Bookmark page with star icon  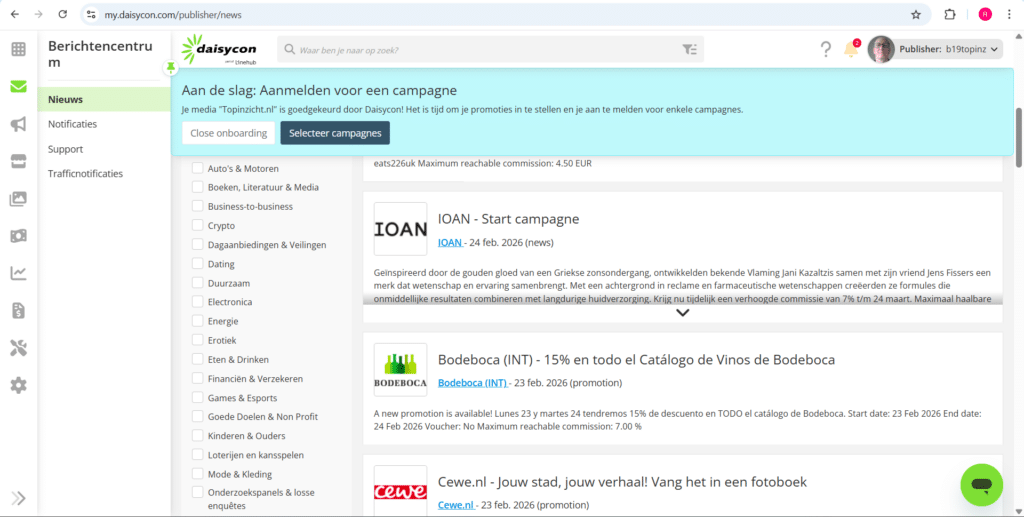point(916,14)
